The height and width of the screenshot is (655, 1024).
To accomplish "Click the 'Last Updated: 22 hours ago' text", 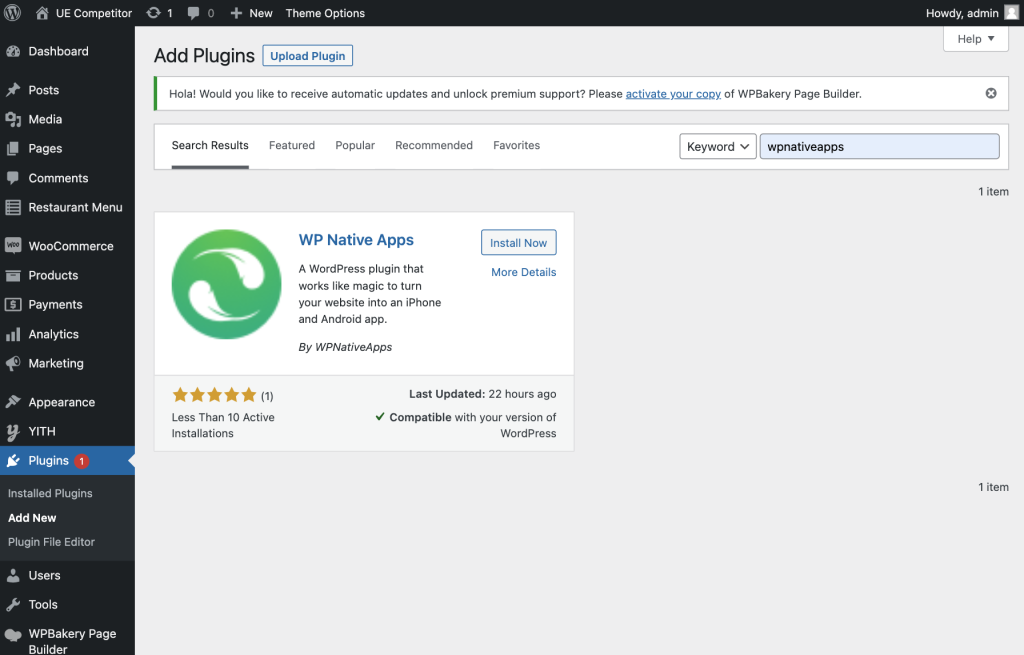I will (x=483, y=394).
